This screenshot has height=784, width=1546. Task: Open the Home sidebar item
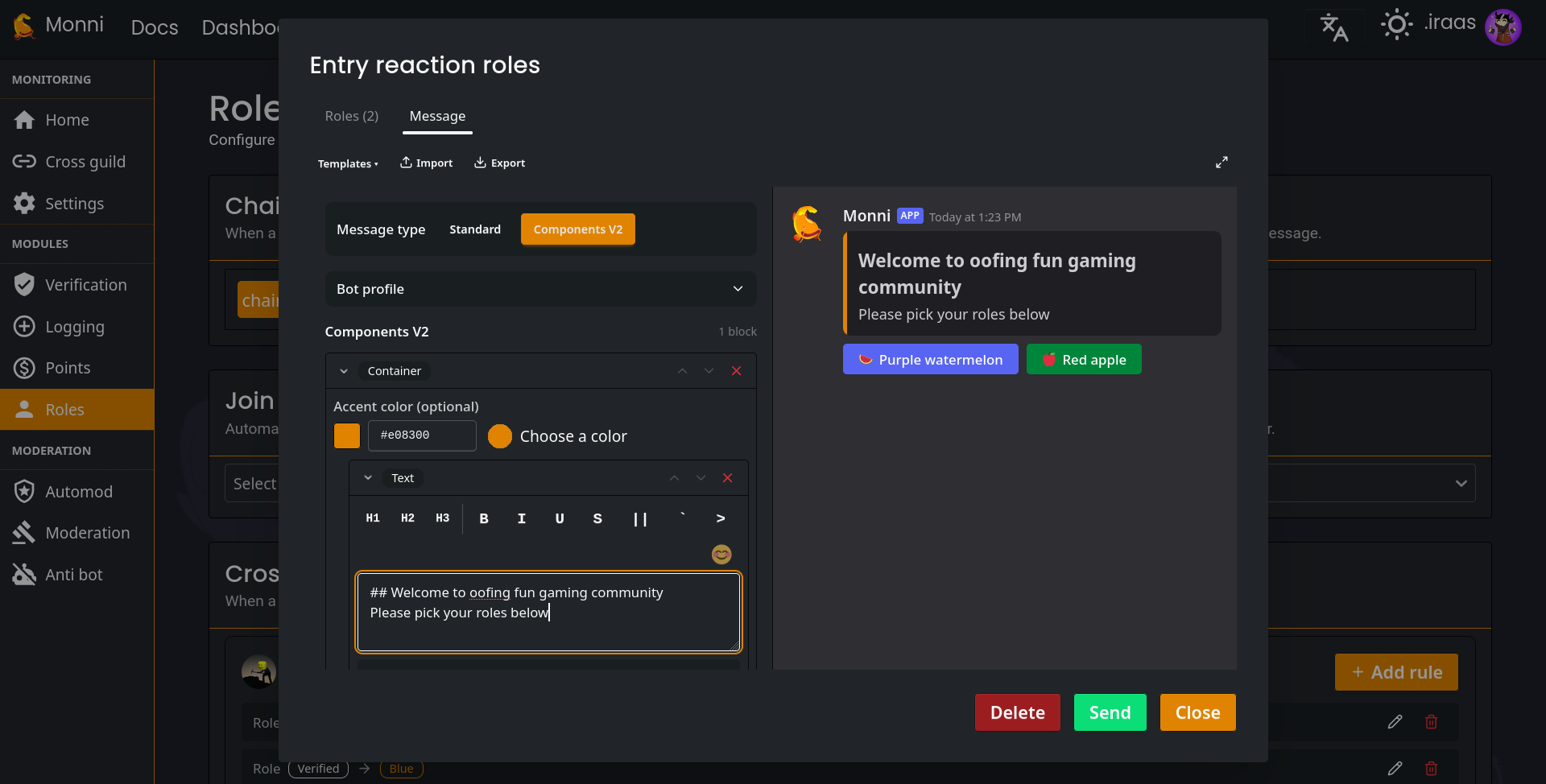[x=67, y=120]
